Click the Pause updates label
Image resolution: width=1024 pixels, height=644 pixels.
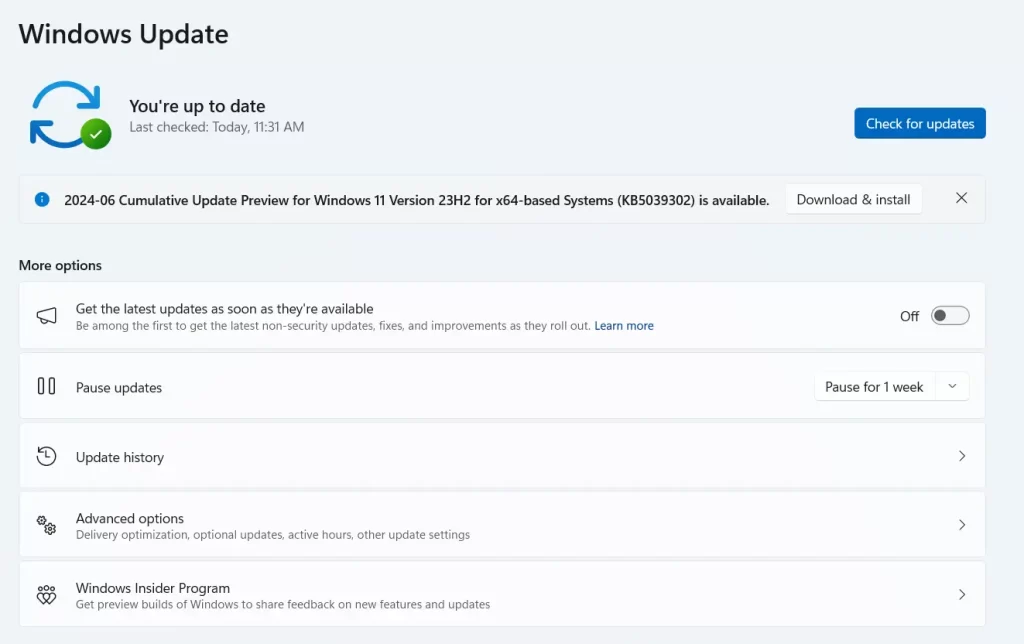tap(119, 387)
